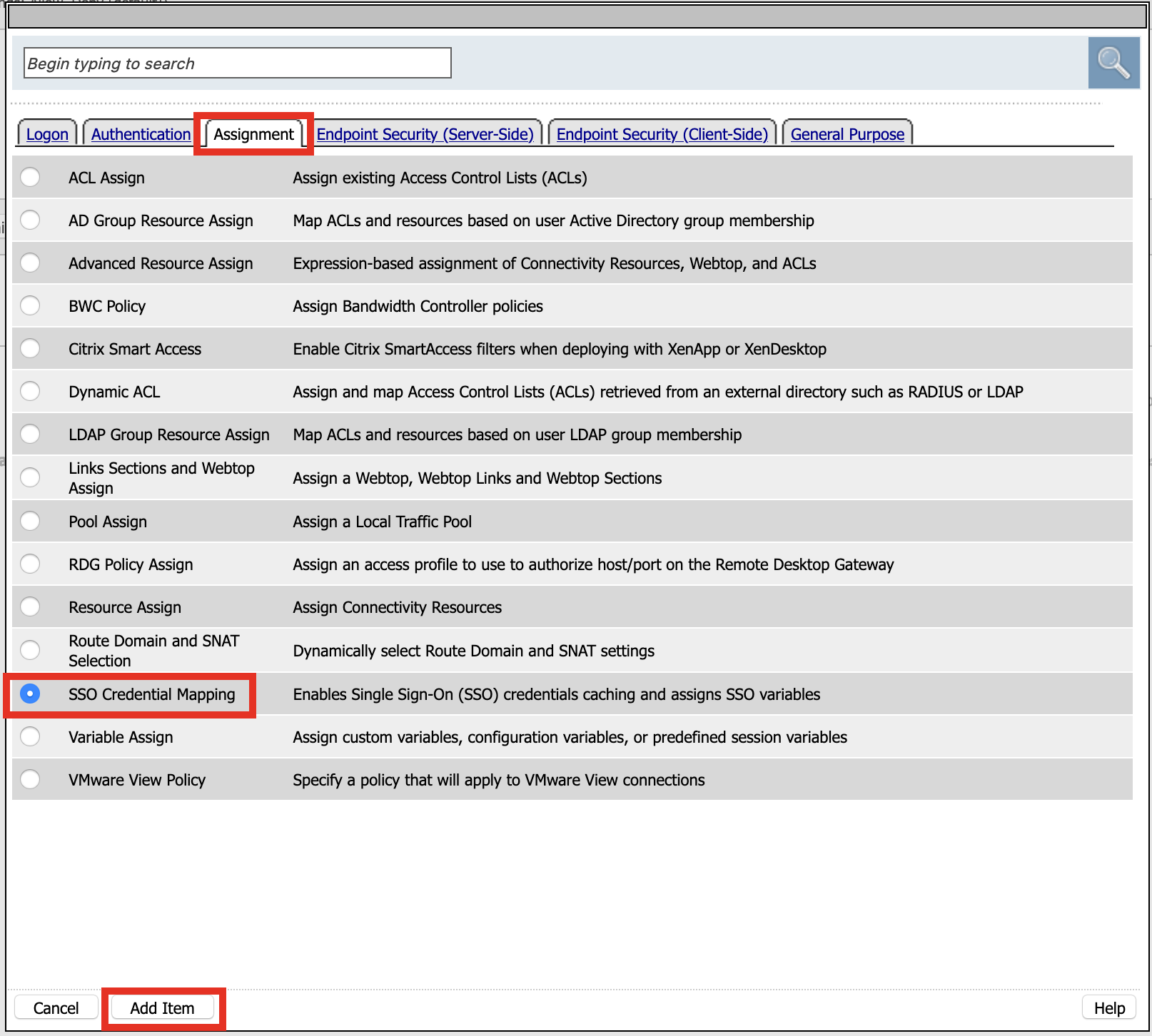Open Endpoint Security (Client-Side) tab
The width and height of the screenshot is (1152, 1036).
pos(662,134)
